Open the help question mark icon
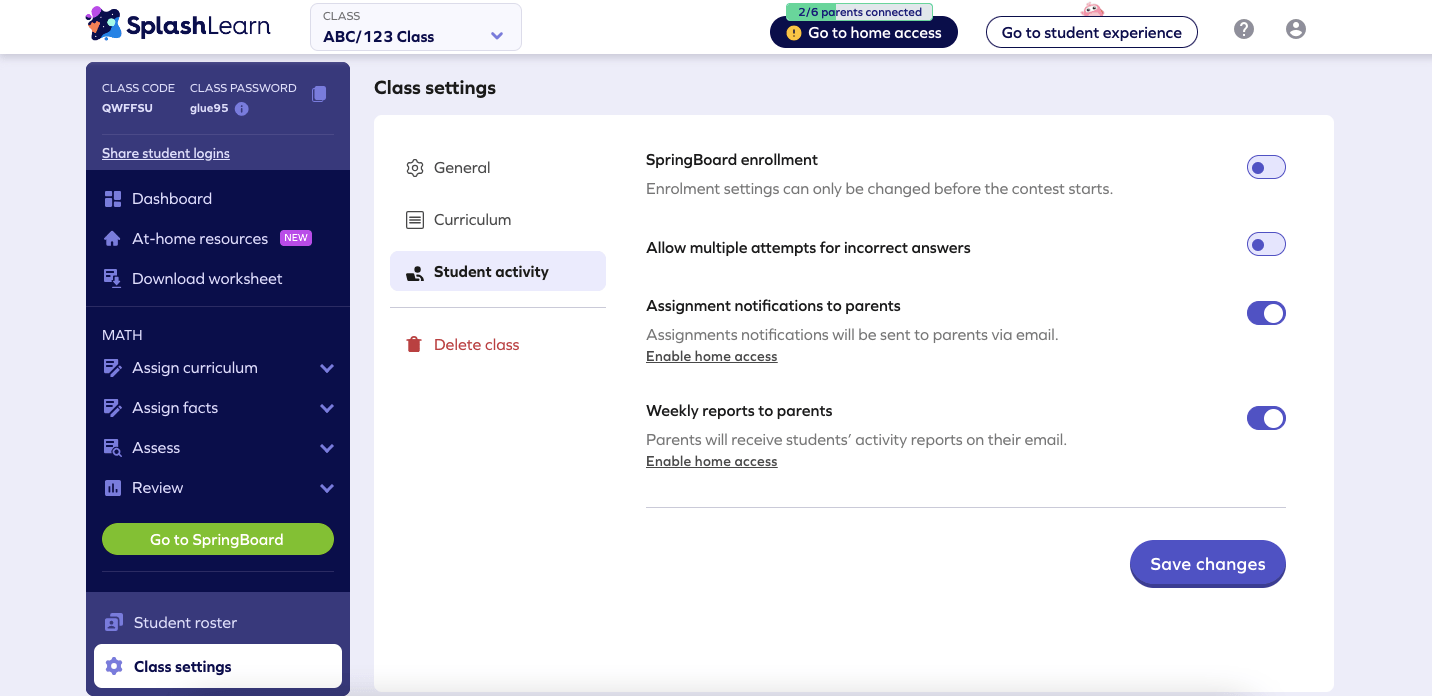1432x696 pixels. [1243, 29]
